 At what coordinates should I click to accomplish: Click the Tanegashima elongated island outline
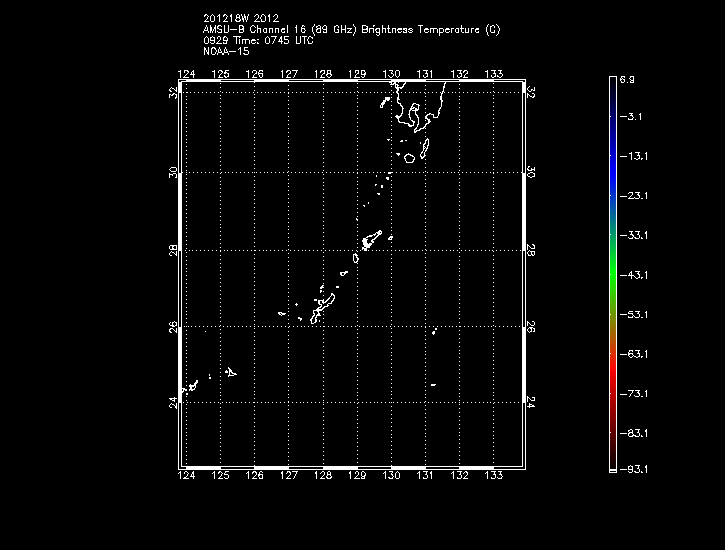pos(424,148)
